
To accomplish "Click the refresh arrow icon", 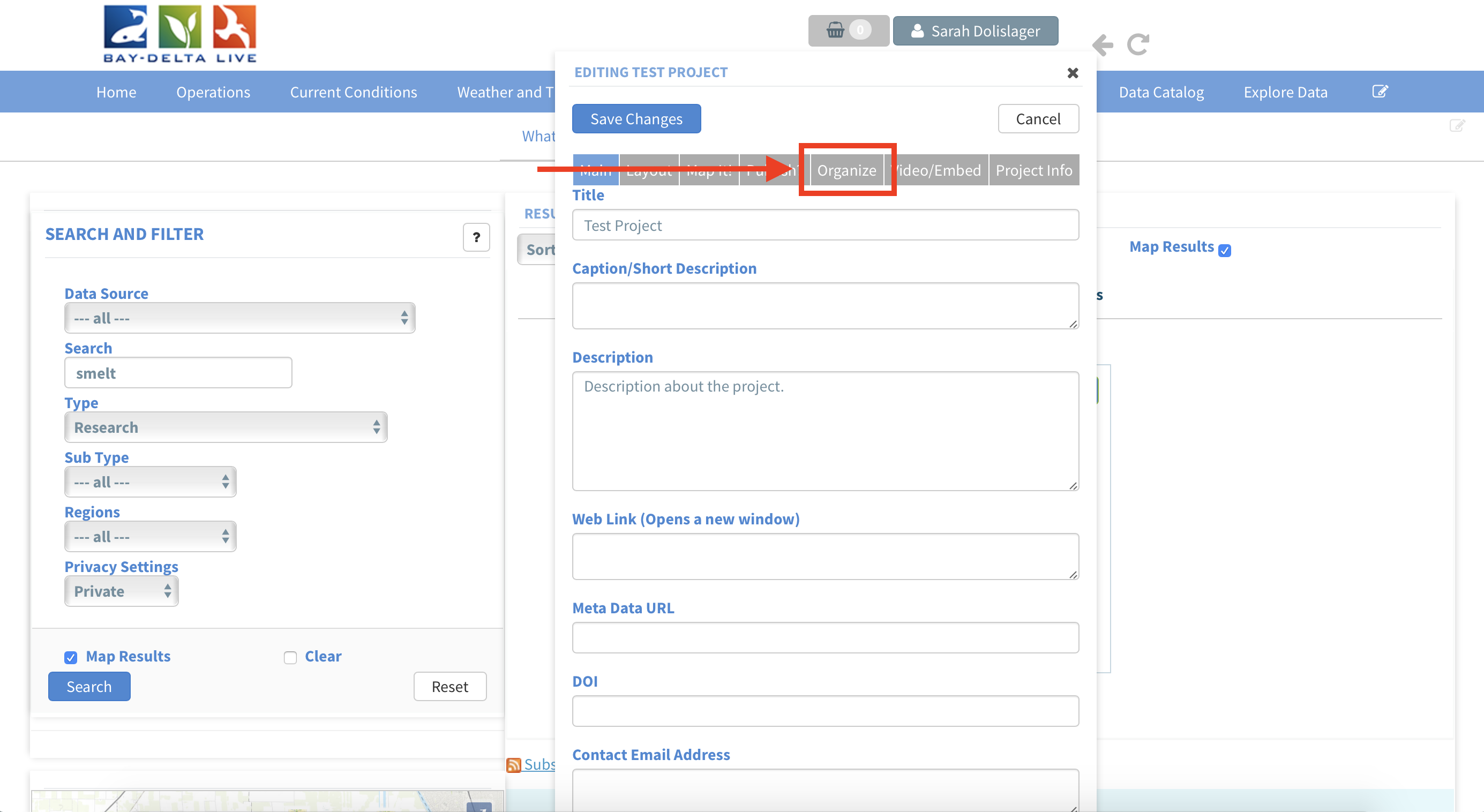I will (x=1138, y=44).
